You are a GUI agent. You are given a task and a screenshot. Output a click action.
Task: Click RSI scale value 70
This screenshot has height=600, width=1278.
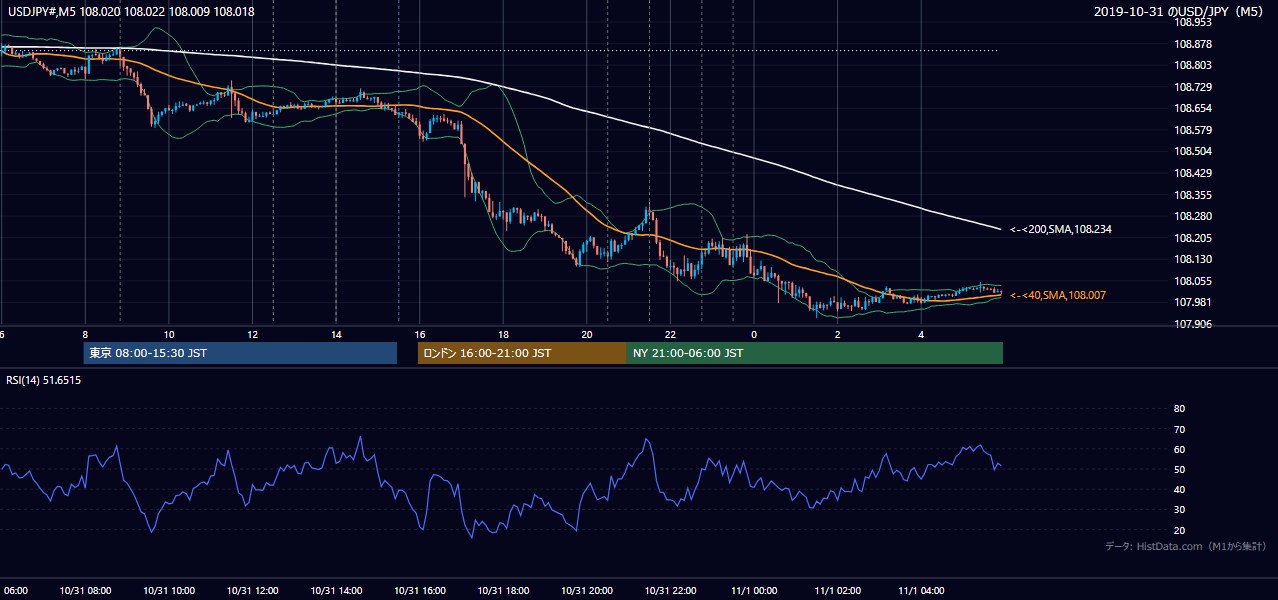(1179, 429)
